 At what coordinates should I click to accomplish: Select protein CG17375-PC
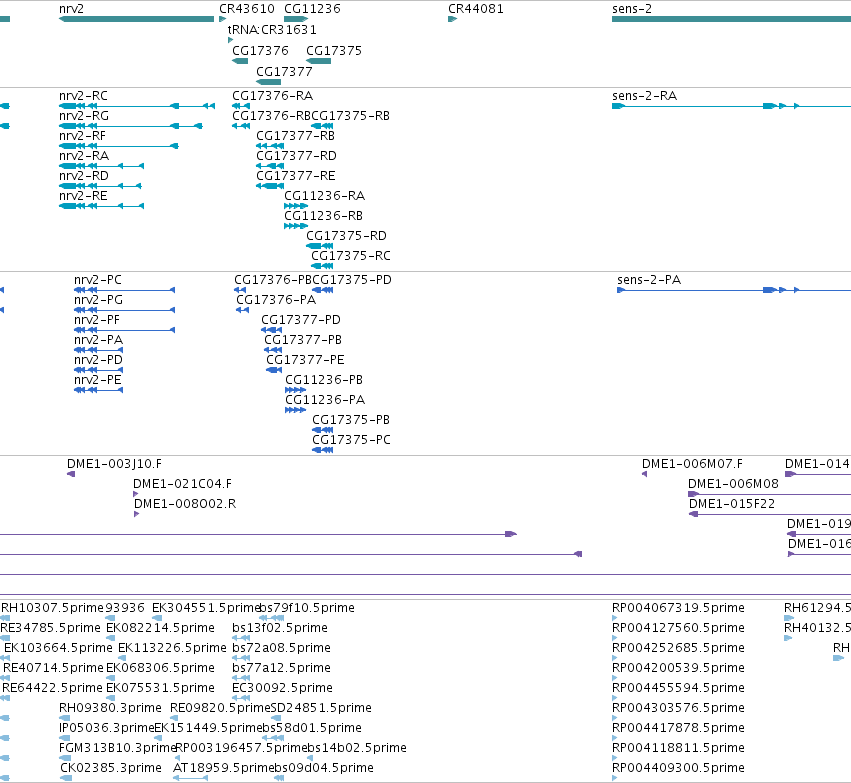tap(351, 440)
